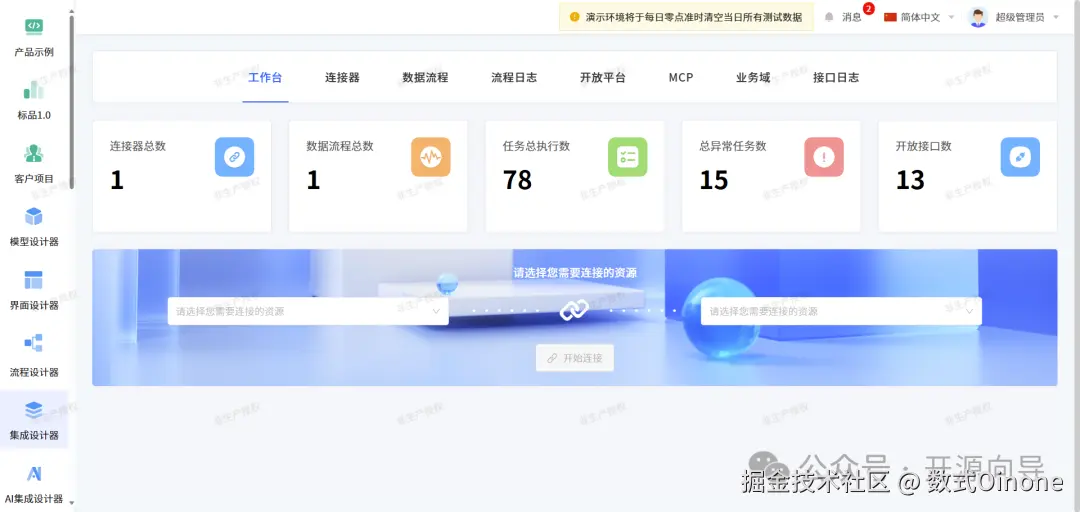Switch to the 连接器 tab

point(342,78)
